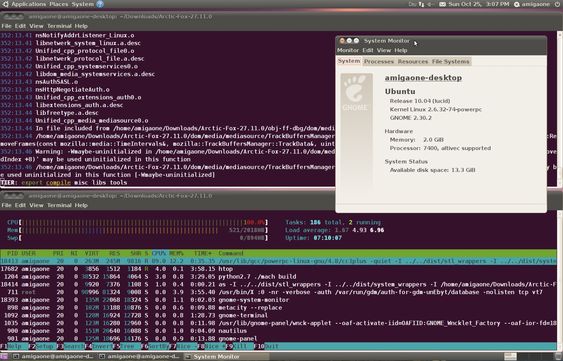Open the mail envelope indicator icon
Image resolution: width=563 pixels, height=361 pixels.
[442, 4]
